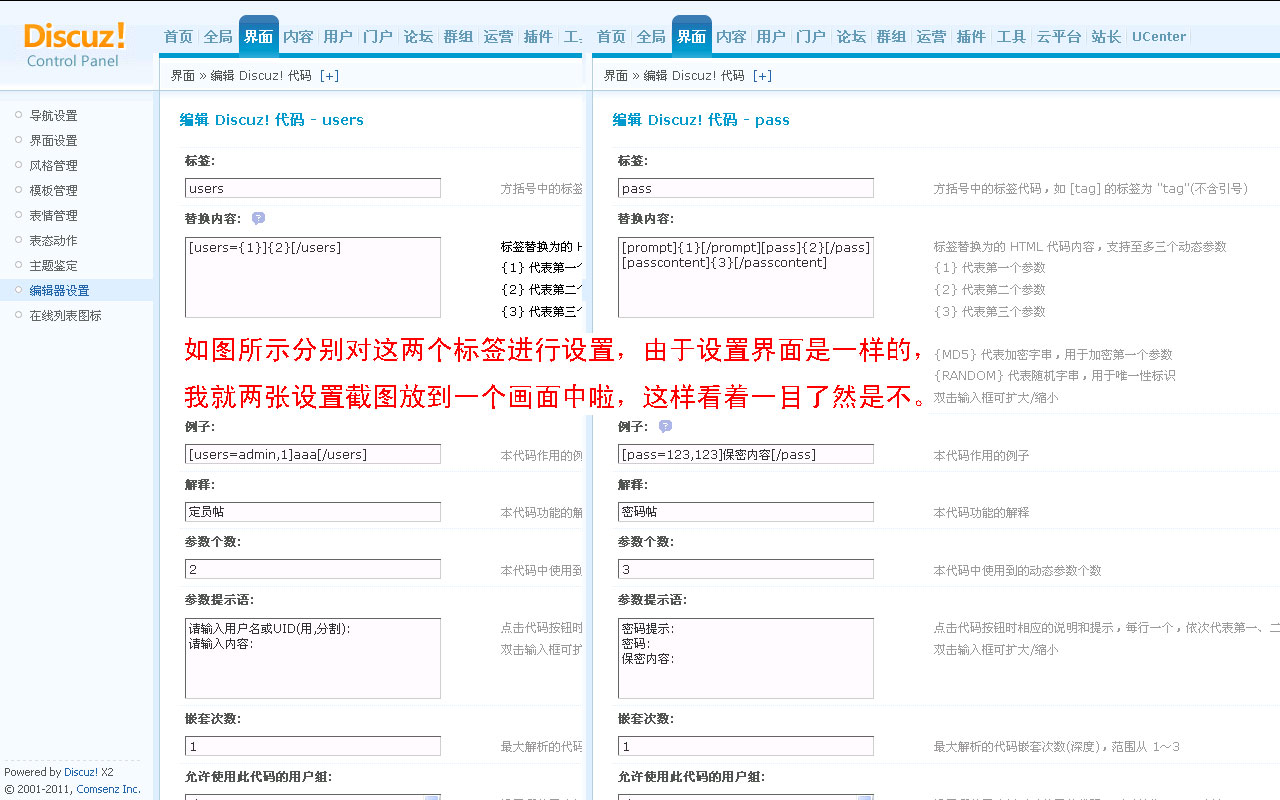Viewport: 1280px width, 800px height.
Task: Open 群组 tab in pass panel
Action: pos(891,37)
